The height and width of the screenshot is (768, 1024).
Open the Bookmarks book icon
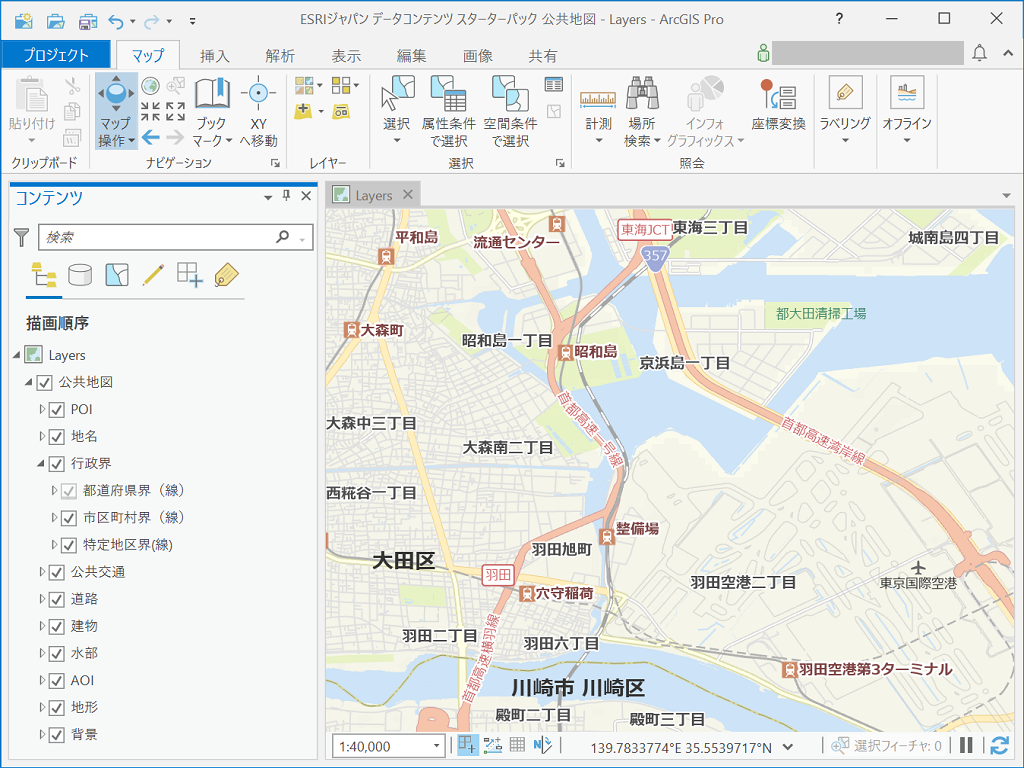pyautogui.click(x=212, y=93)
